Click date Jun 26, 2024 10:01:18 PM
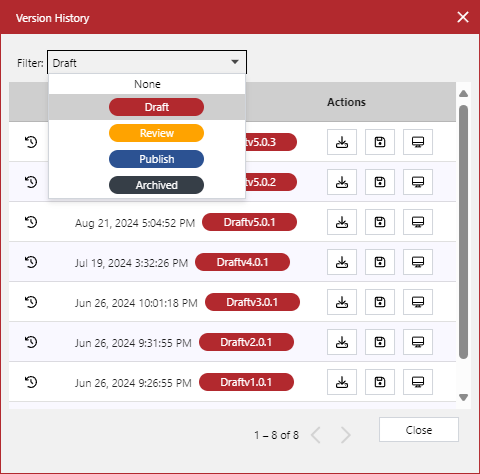Screen dimensions: 480x474 click(x=136, y=303)
